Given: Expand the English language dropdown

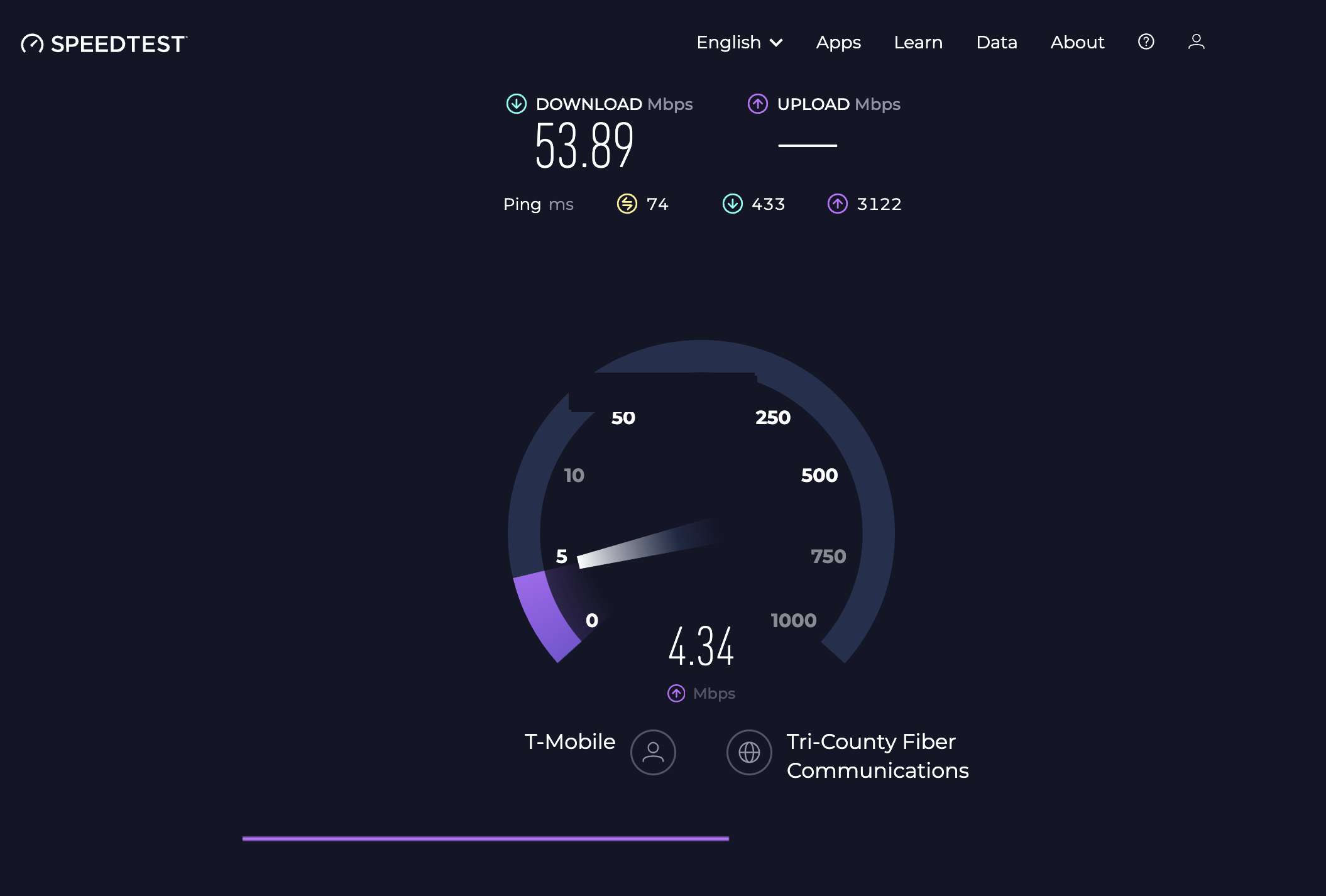Looking at the screenshot, I should pyautogui.click(x=729, y=42).
